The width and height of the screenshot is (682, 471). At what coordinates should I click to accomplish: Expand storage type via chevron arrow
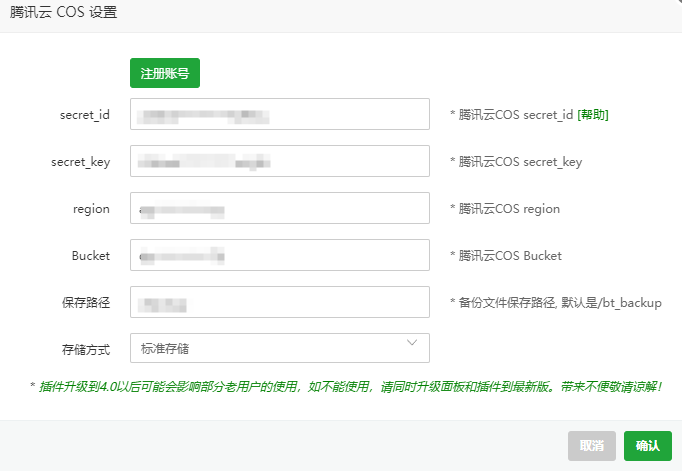click(x=412, y=344)
